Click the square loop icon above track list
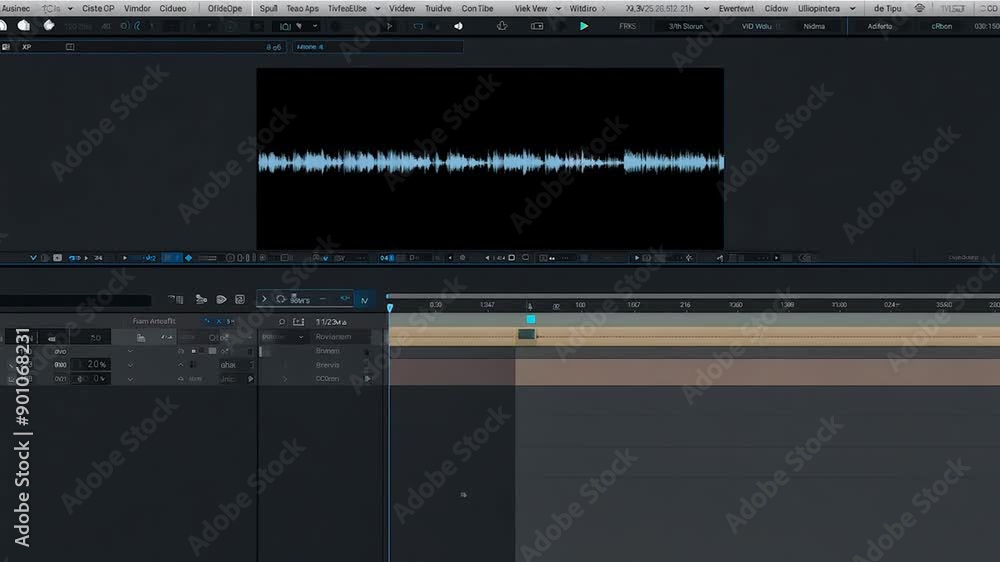This screenshot has height=562, width=1000. [x=240, y=299]
